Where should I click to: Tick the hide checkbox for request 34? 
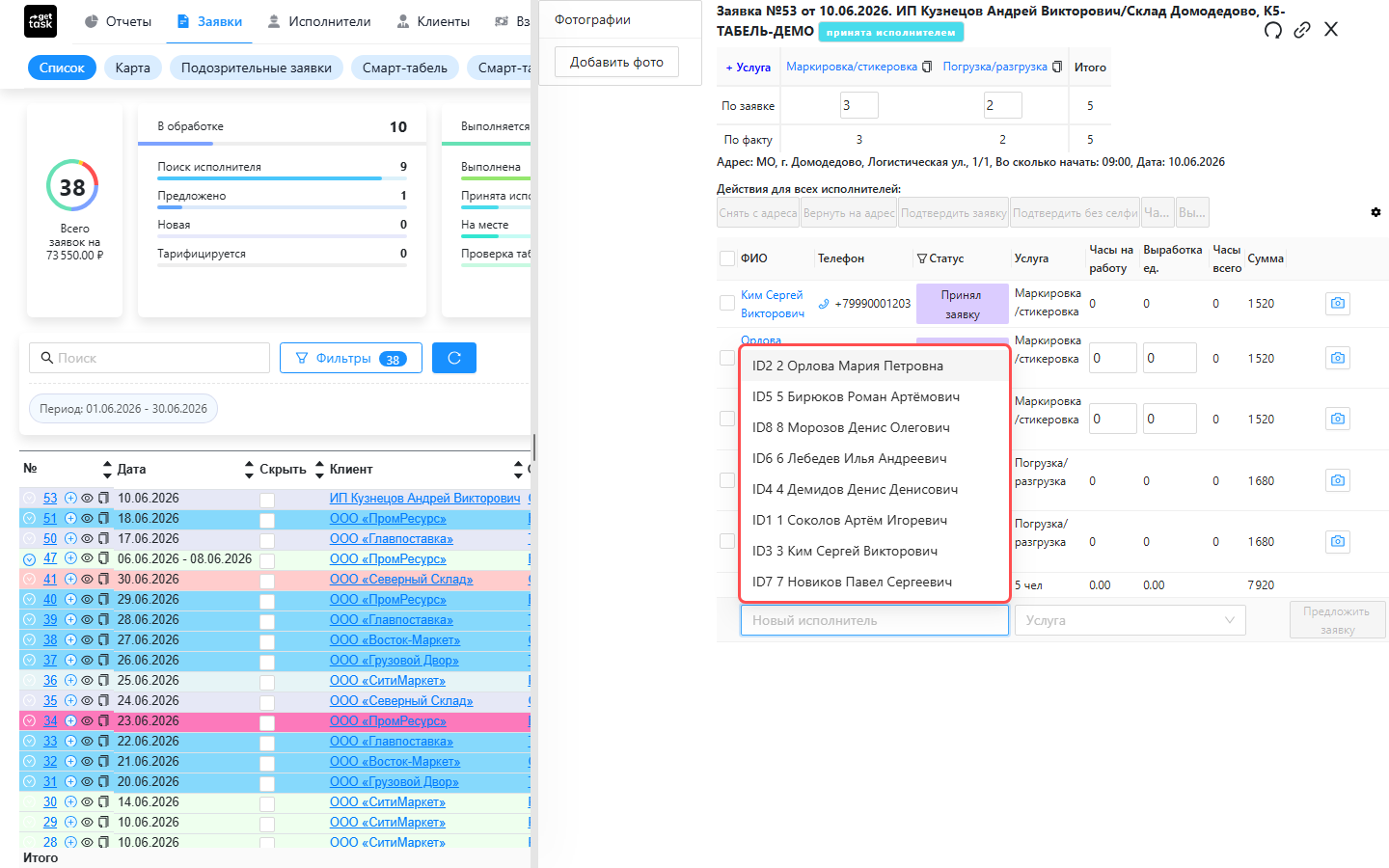(267, 722)
